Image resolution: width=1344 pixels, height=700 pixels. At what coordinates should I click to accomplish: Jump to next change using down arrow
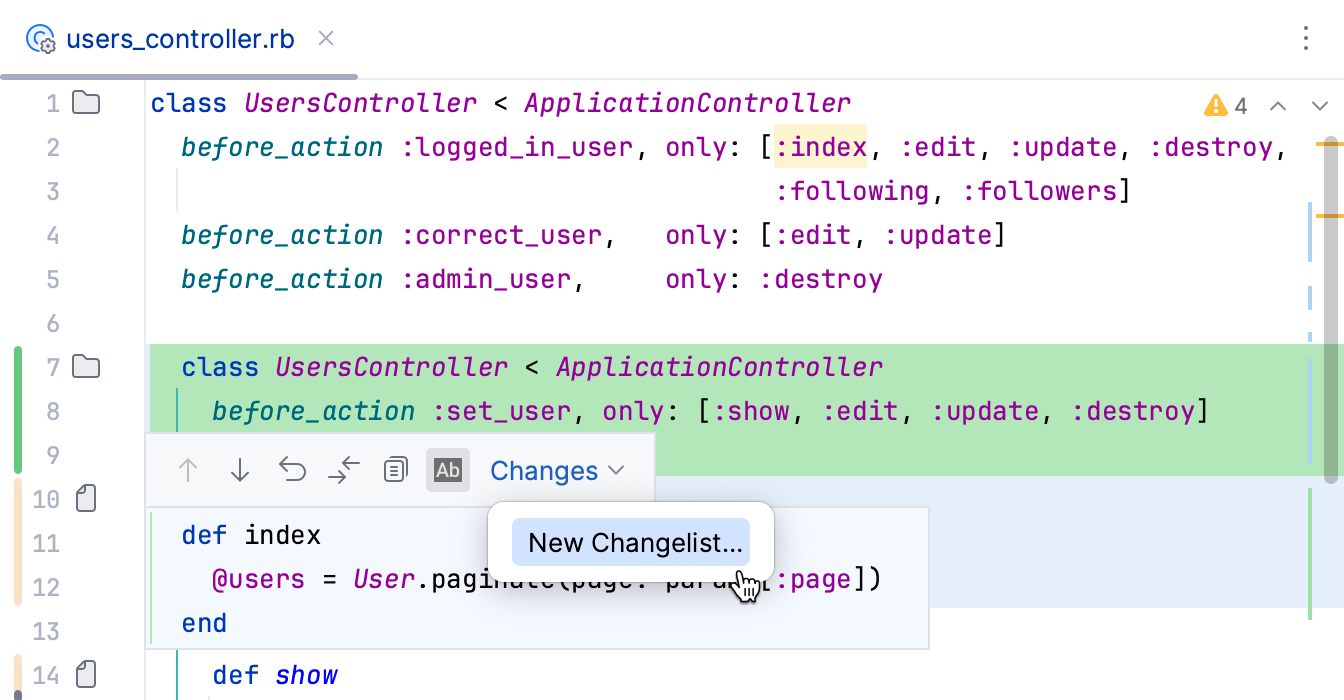[x=240, y=469]
